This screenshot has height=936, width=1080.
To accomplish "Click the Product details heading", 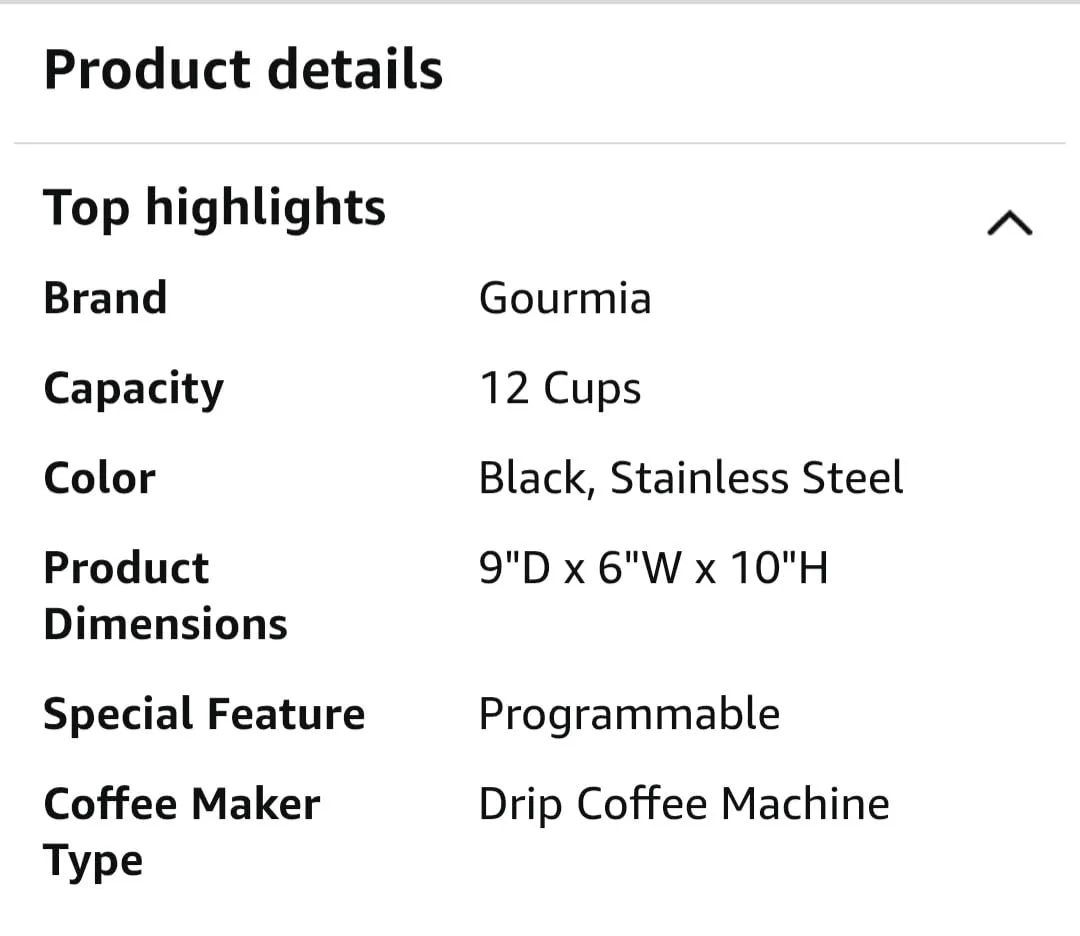I will coord(243,70).
